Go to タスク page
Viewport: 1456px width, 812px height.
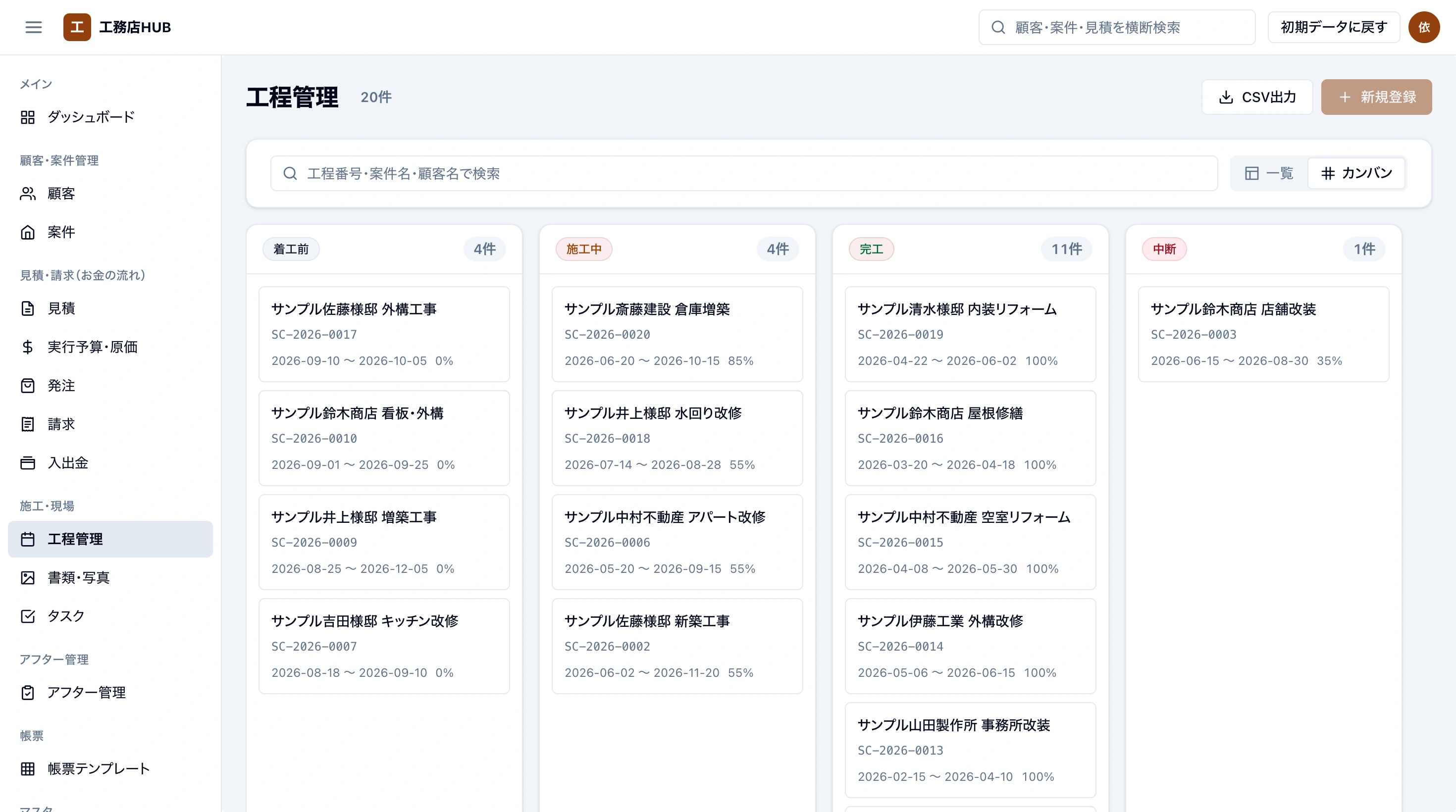click(x=110, y=616)
